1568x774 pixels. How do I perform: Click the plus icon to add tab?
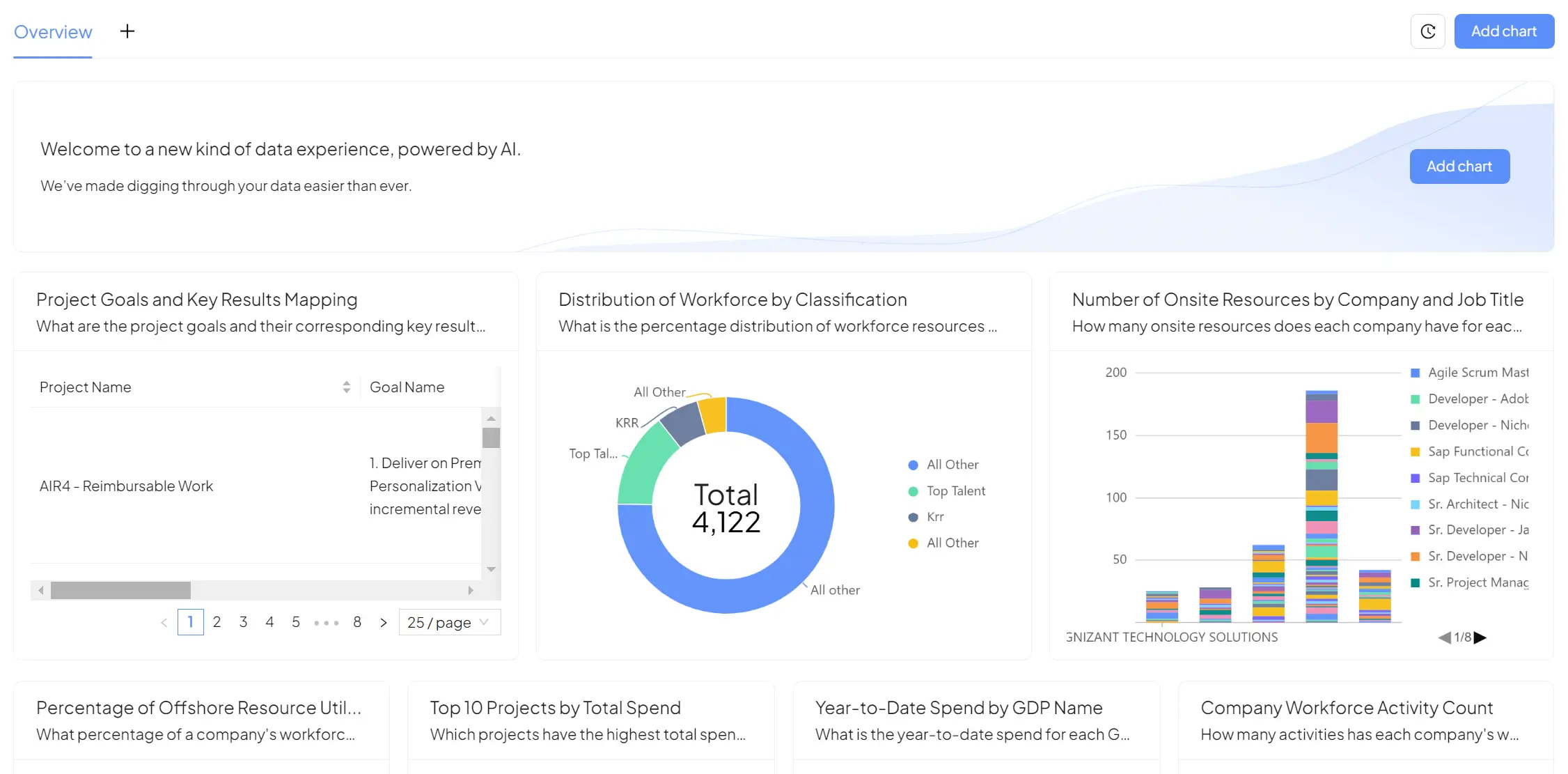tap(127, 31)
